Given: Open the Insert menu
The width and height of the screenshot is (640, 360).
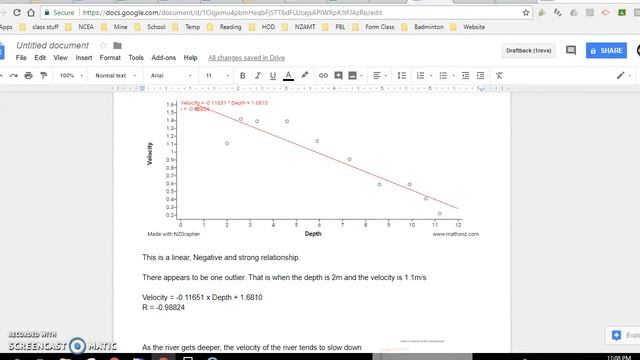Looking at the screenshot, I should pos(84,58).
